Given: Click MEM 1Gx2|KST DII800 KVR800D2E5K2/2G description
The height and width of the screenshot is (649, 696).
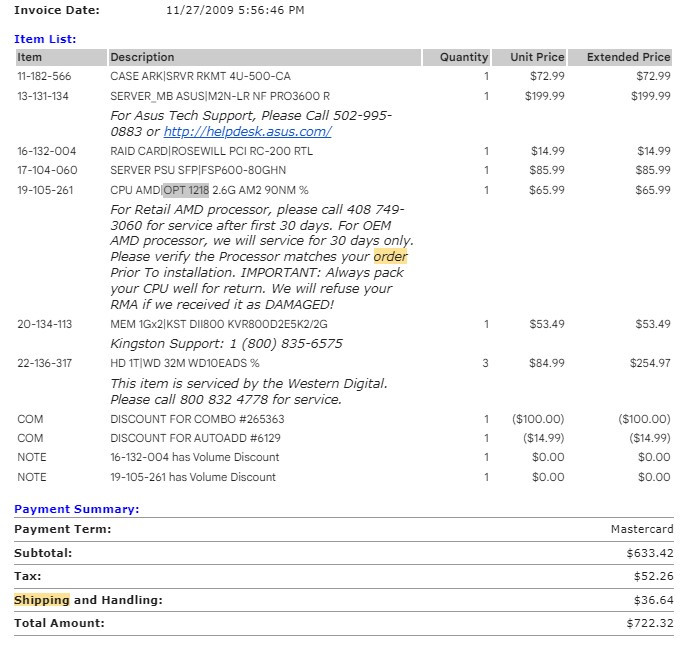Looking at the screenshot, I should coord(219,324).
